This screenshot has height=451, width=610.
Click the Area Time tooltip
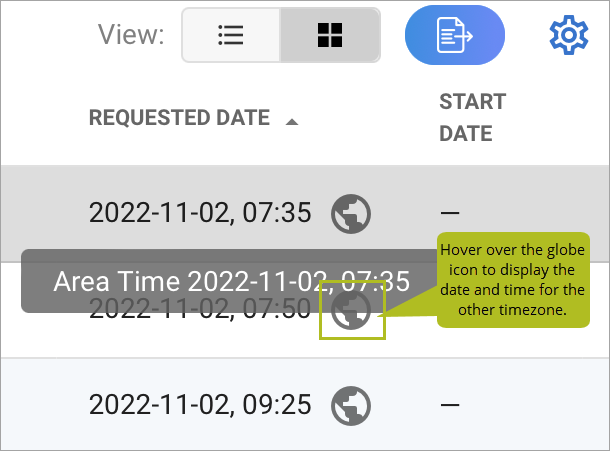coord(230,281)
